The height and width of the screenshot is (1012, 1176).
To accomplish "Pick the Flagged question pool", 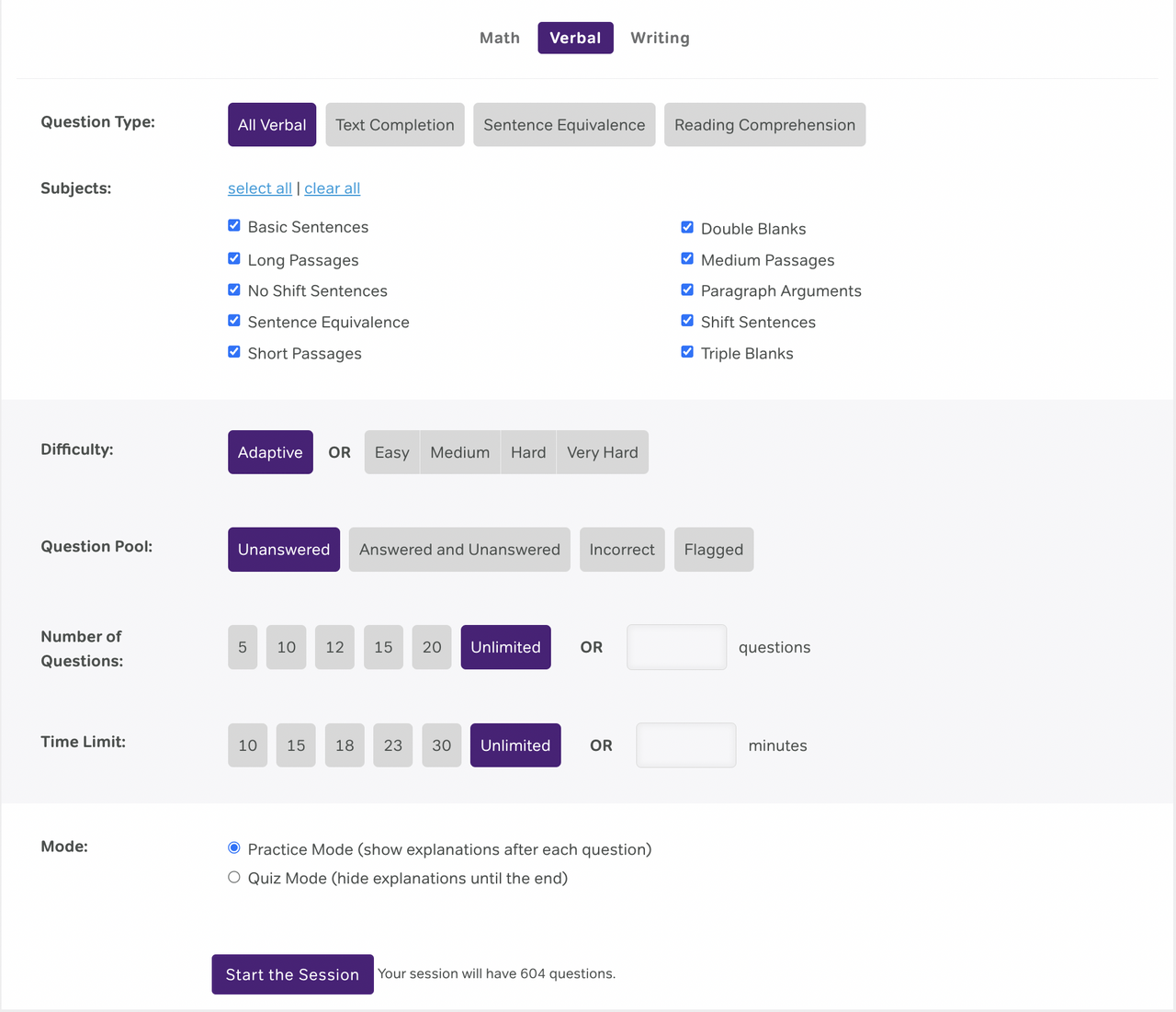I will 713,550.
